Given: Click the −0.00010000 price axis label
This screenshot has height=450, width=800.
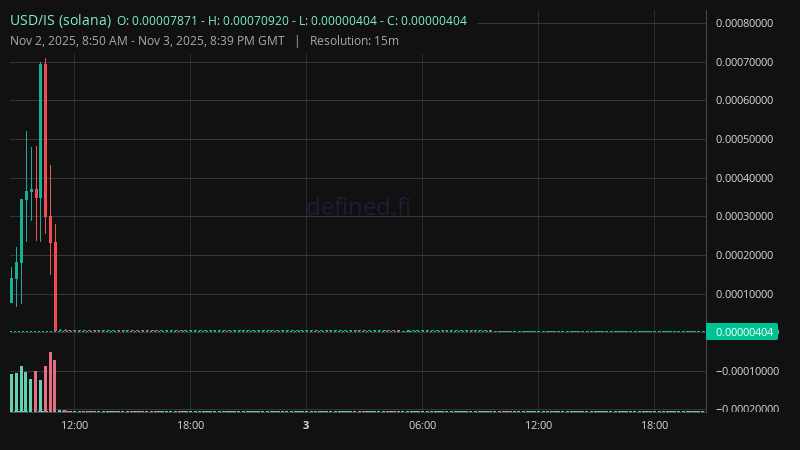Looking at the screenshot, I should [747, 371].
